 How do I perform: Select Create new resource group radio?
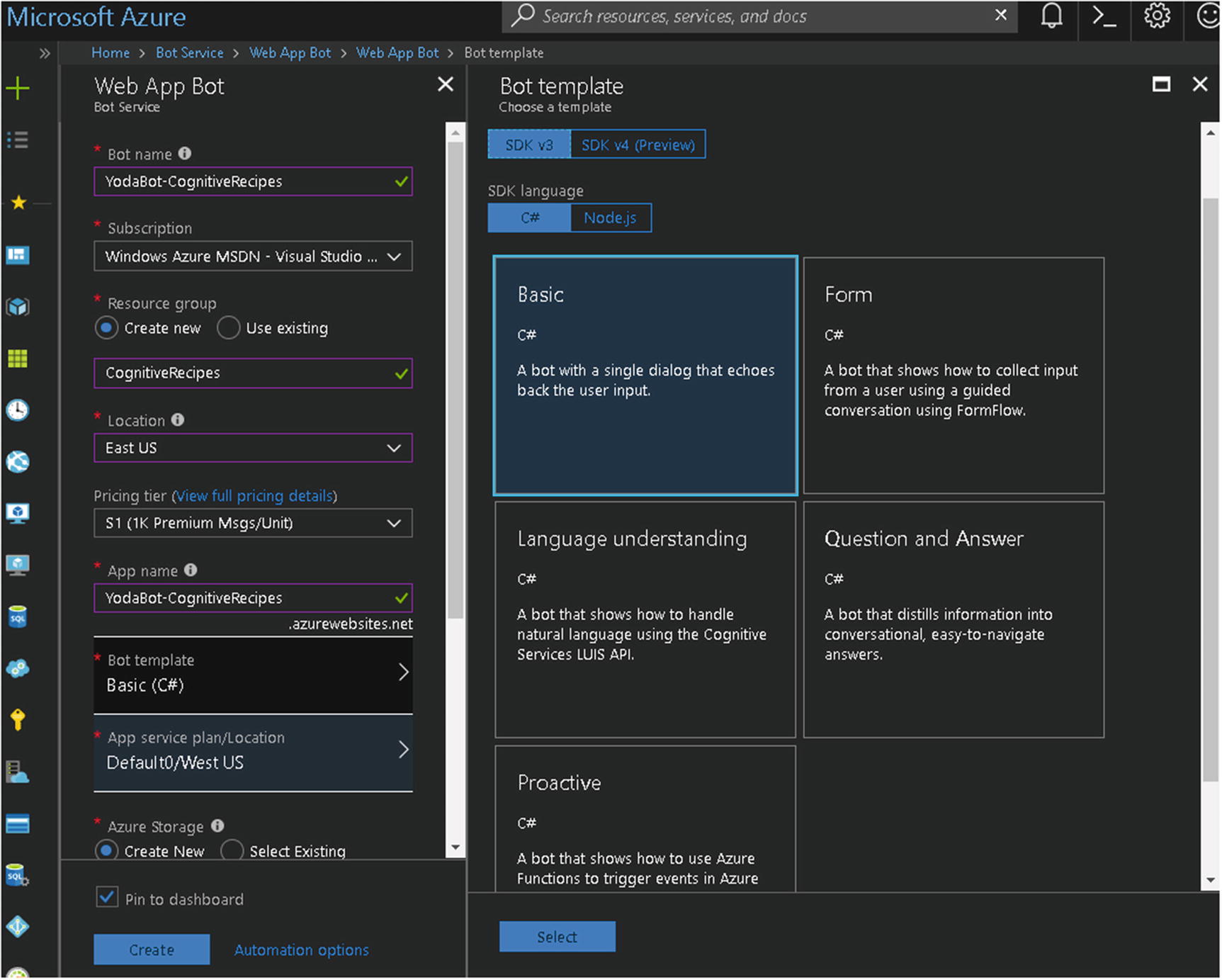(106, 328)
